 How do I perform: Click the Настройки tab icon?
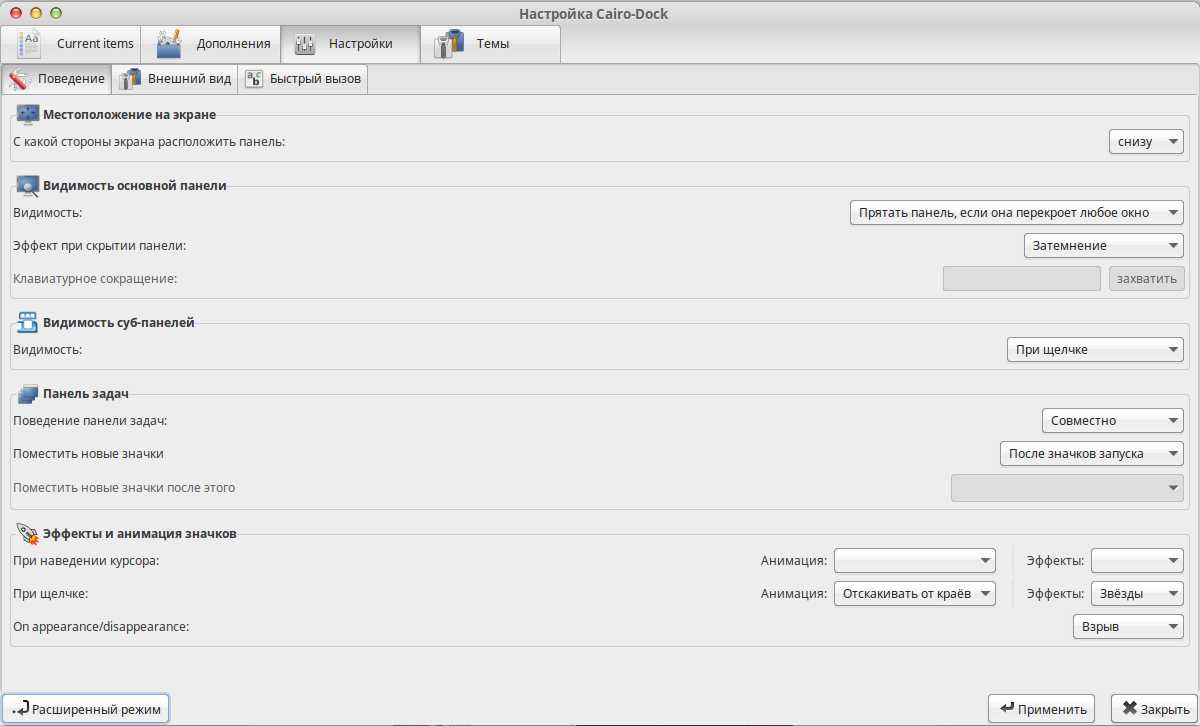click(x=305, y=43)
